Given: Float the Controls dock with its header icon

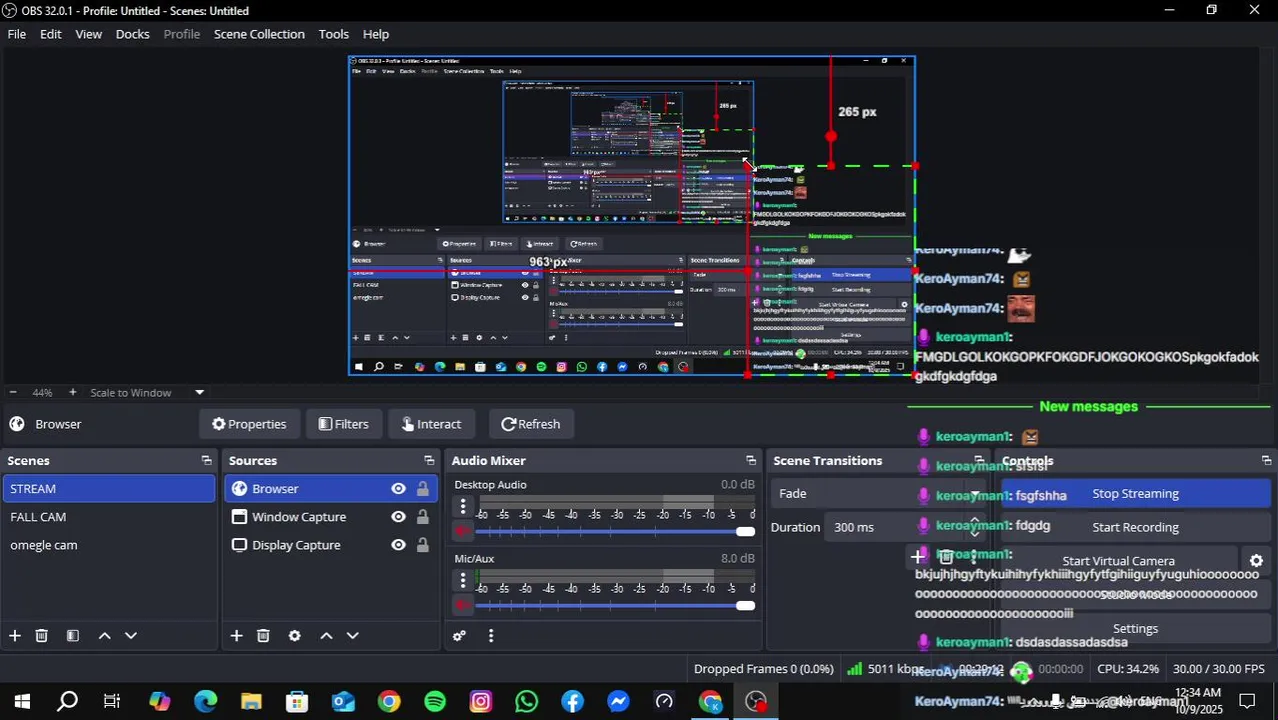Looking at the screenshot, I should coord(1266,461).
